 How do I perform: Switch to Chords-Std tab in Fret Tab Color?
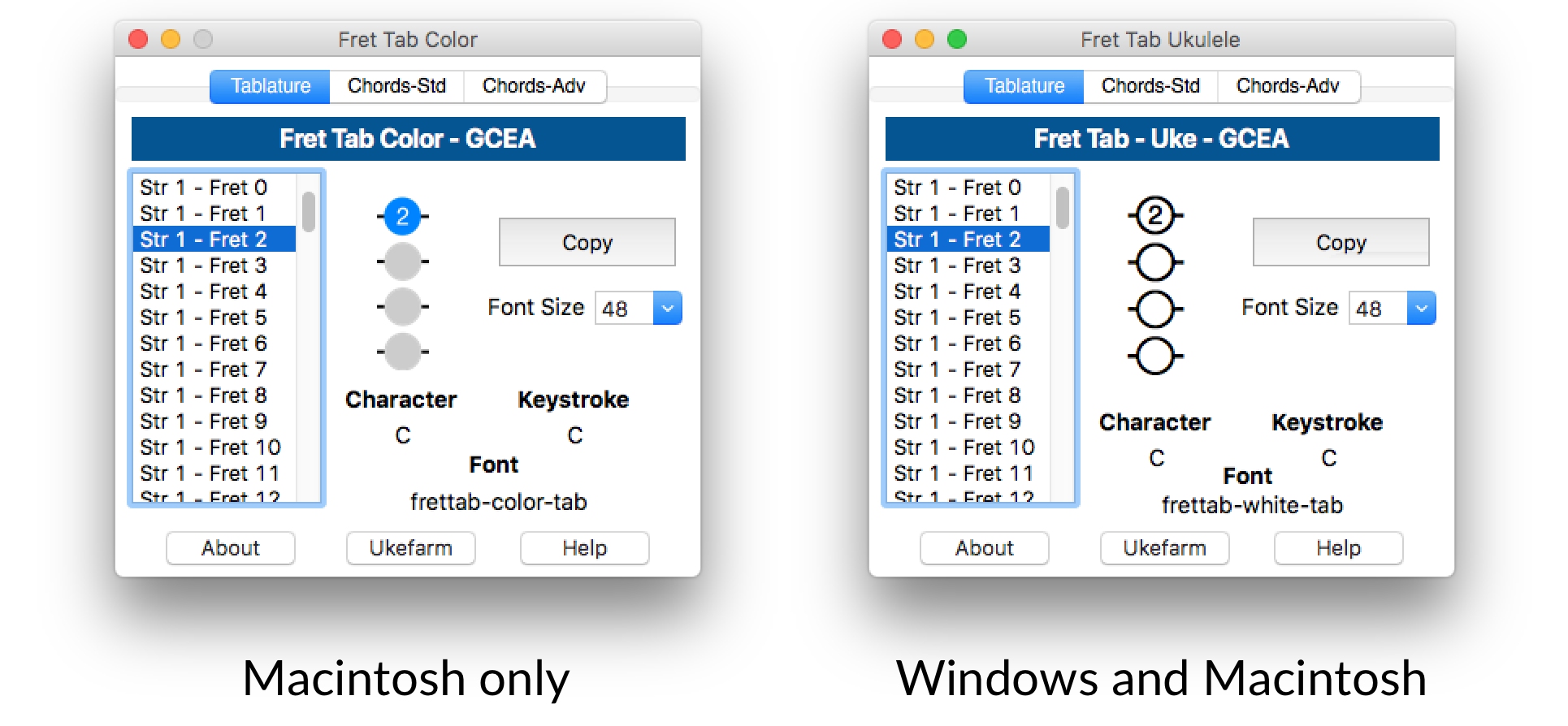click(x=396, y=86)
